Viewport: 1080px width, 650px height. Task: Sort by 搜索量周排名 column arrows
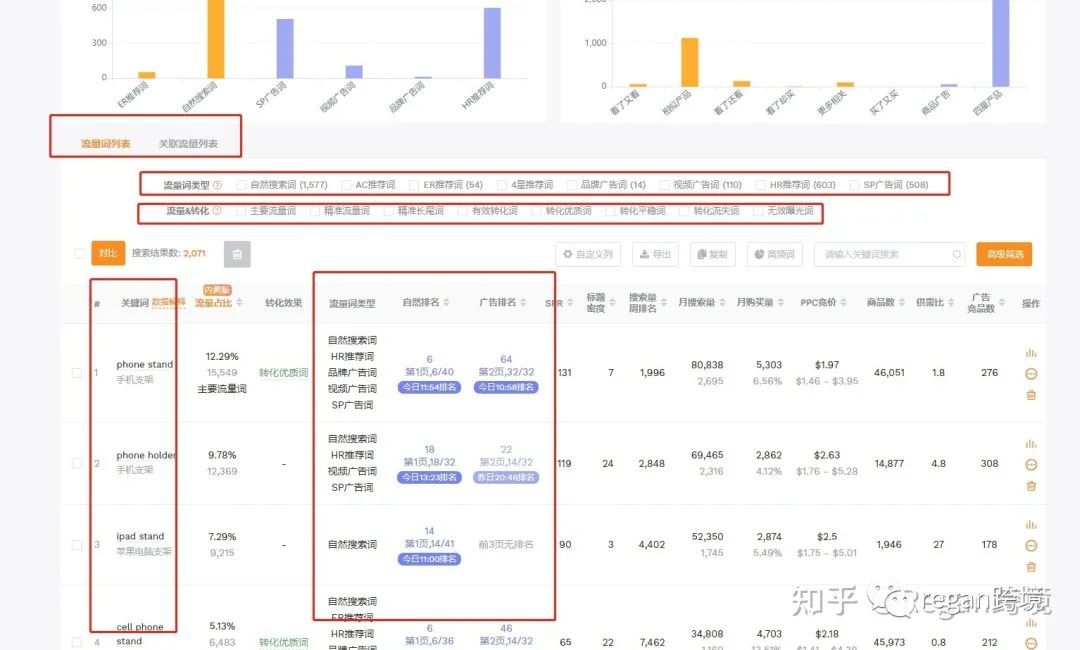[x=663, y=302]
